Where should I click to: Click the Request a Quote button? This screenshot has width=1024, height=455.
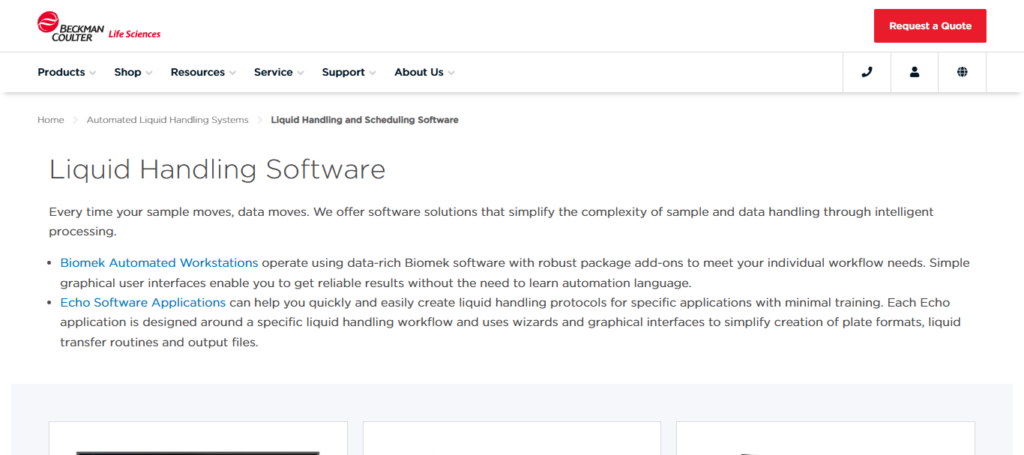tap(930, 26)
